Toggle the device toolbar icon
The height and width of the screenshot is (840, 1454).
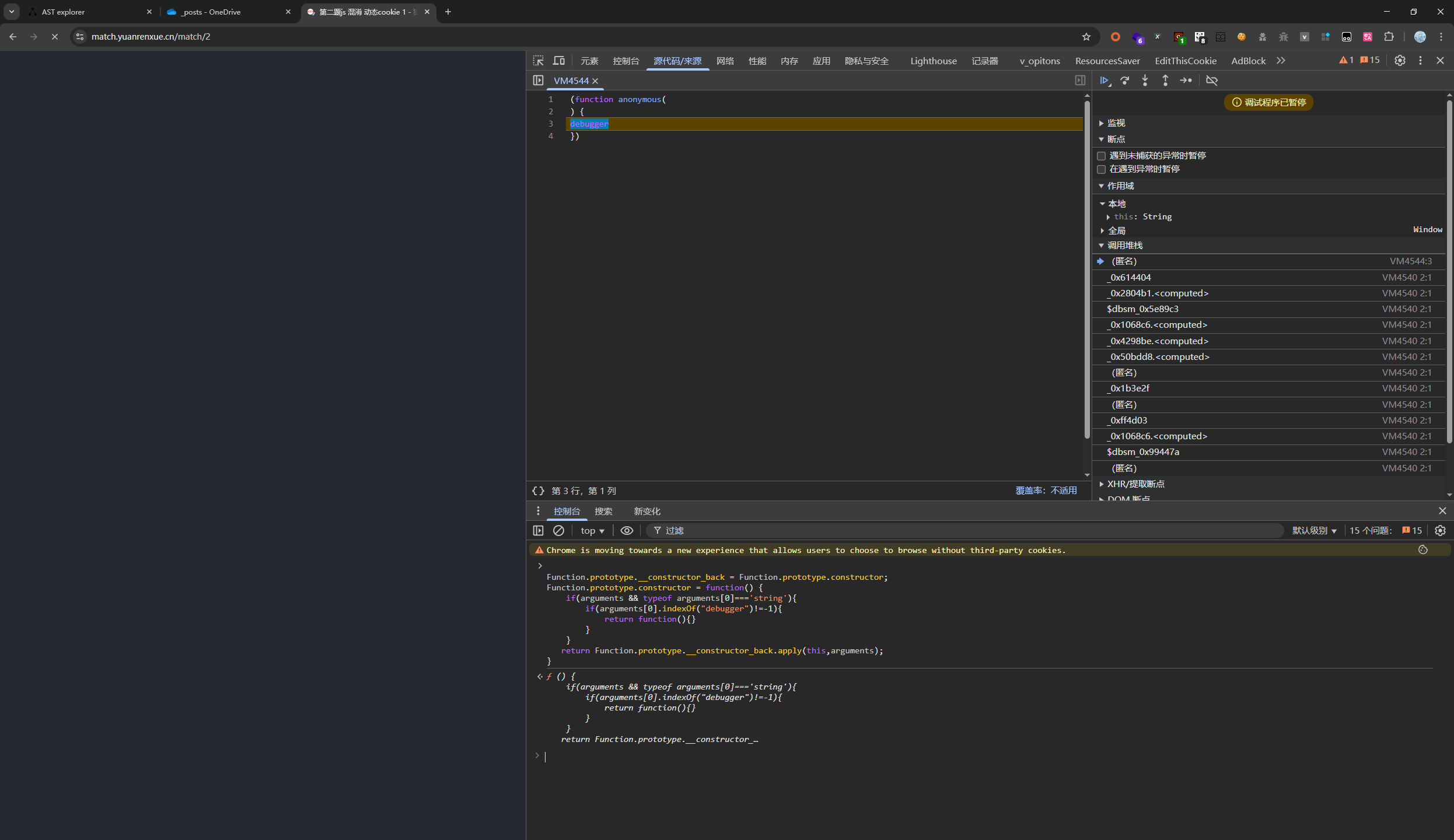pyautogui.click(x=558, y=61)
